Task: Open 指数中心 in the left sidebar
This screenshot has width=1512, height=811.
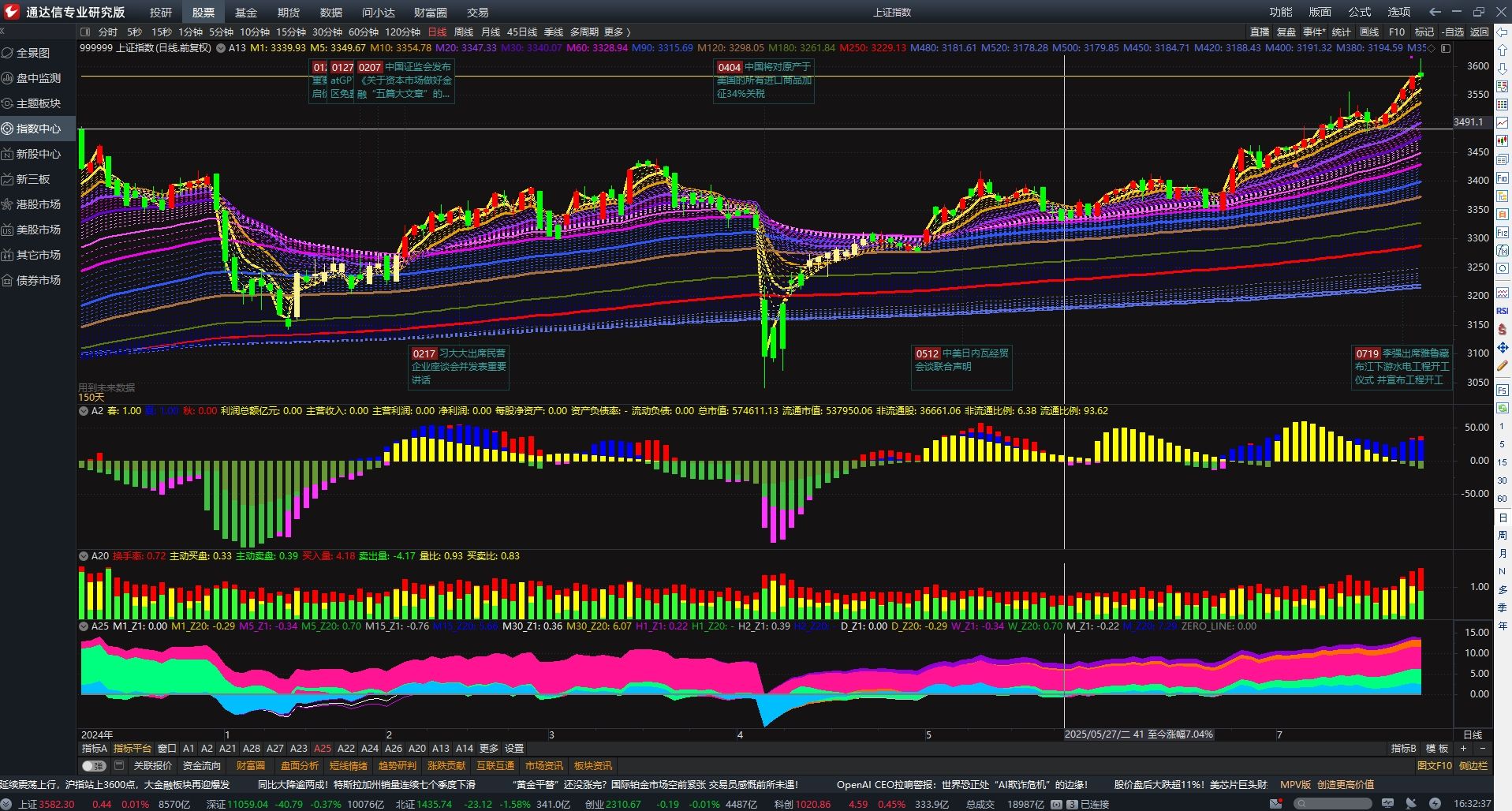Action: 38,129
